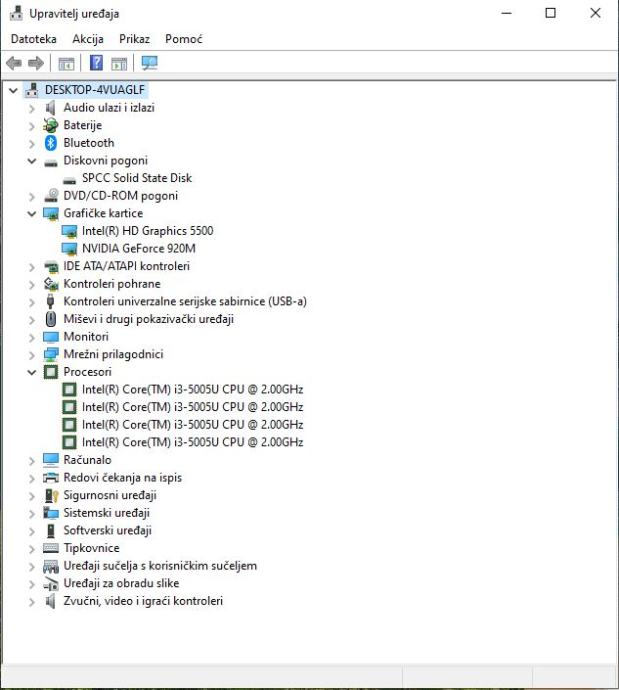Click the Baterije battery icon
The height and width of the screenshot is (690, 619).
pos(51,125)
